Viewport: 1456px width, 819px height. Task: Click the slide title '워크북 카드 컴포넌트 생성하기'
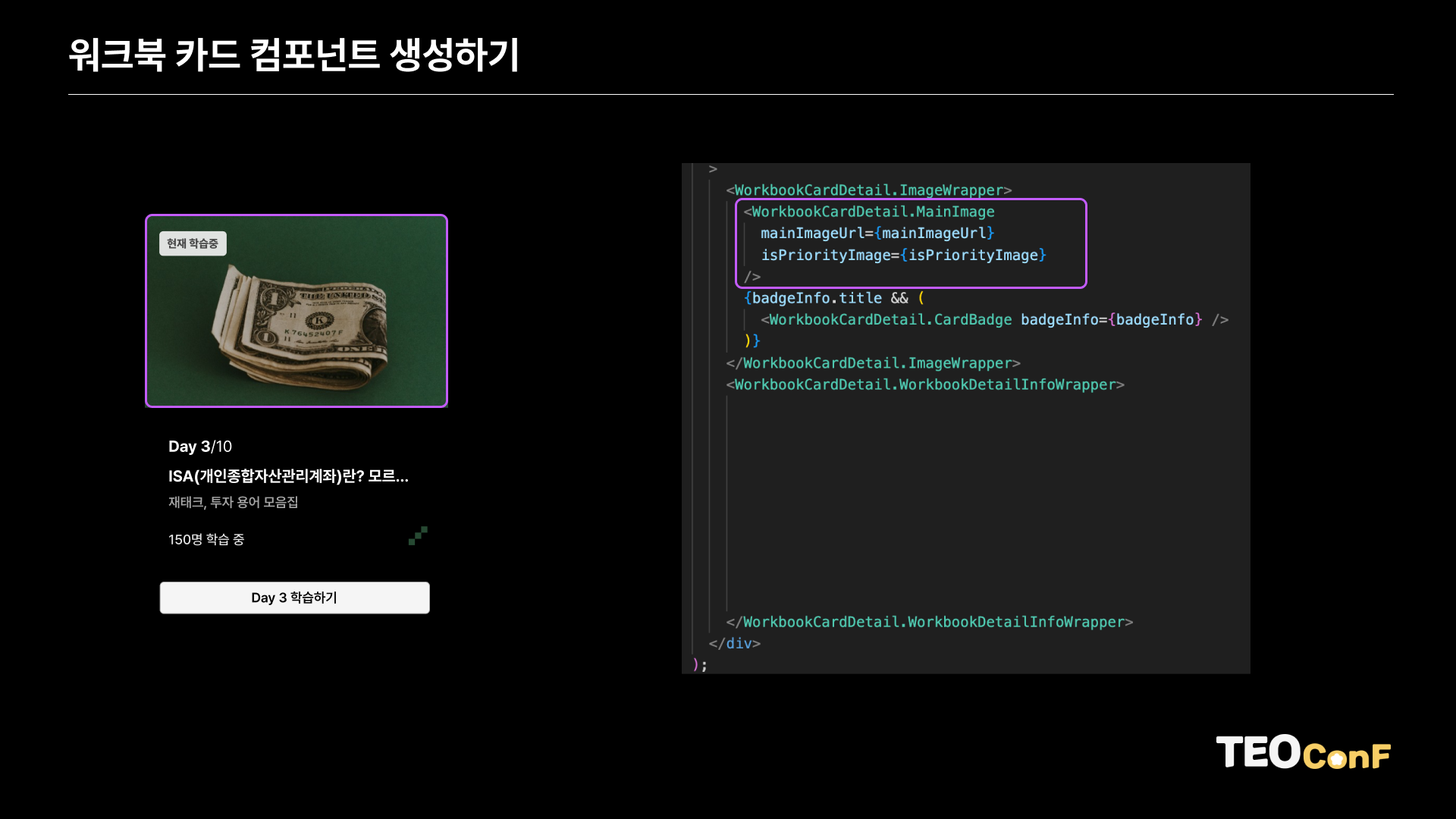coord(294,55)
